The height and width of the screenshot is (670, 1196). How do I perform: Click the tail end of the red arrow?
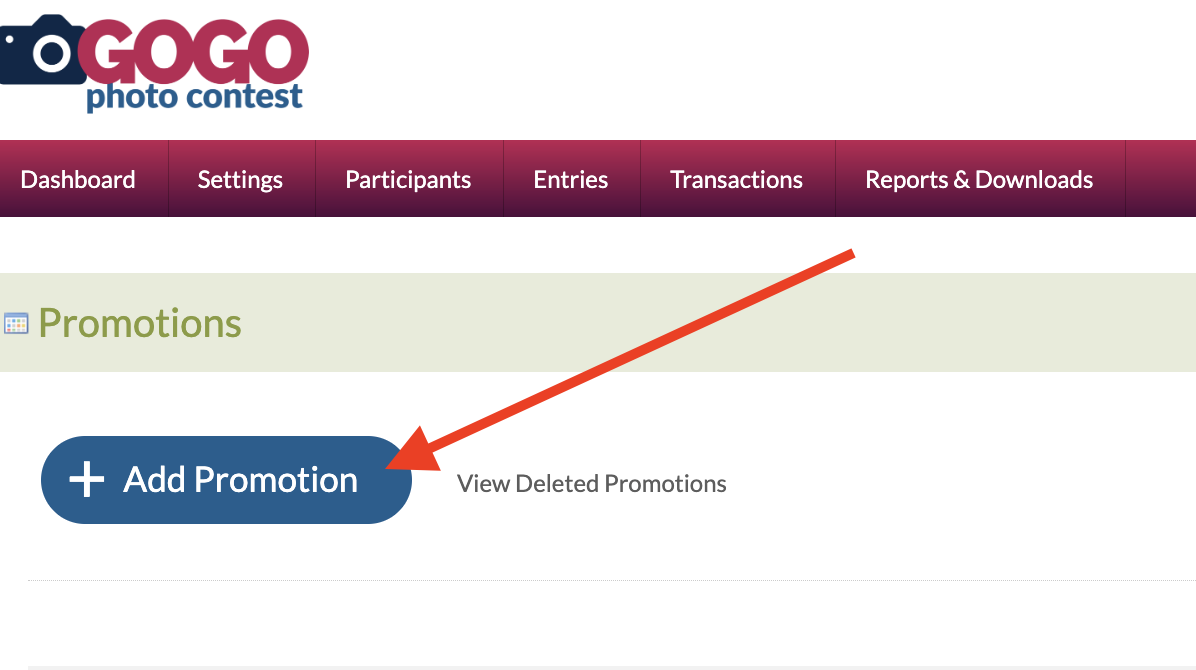coord(850,254)
